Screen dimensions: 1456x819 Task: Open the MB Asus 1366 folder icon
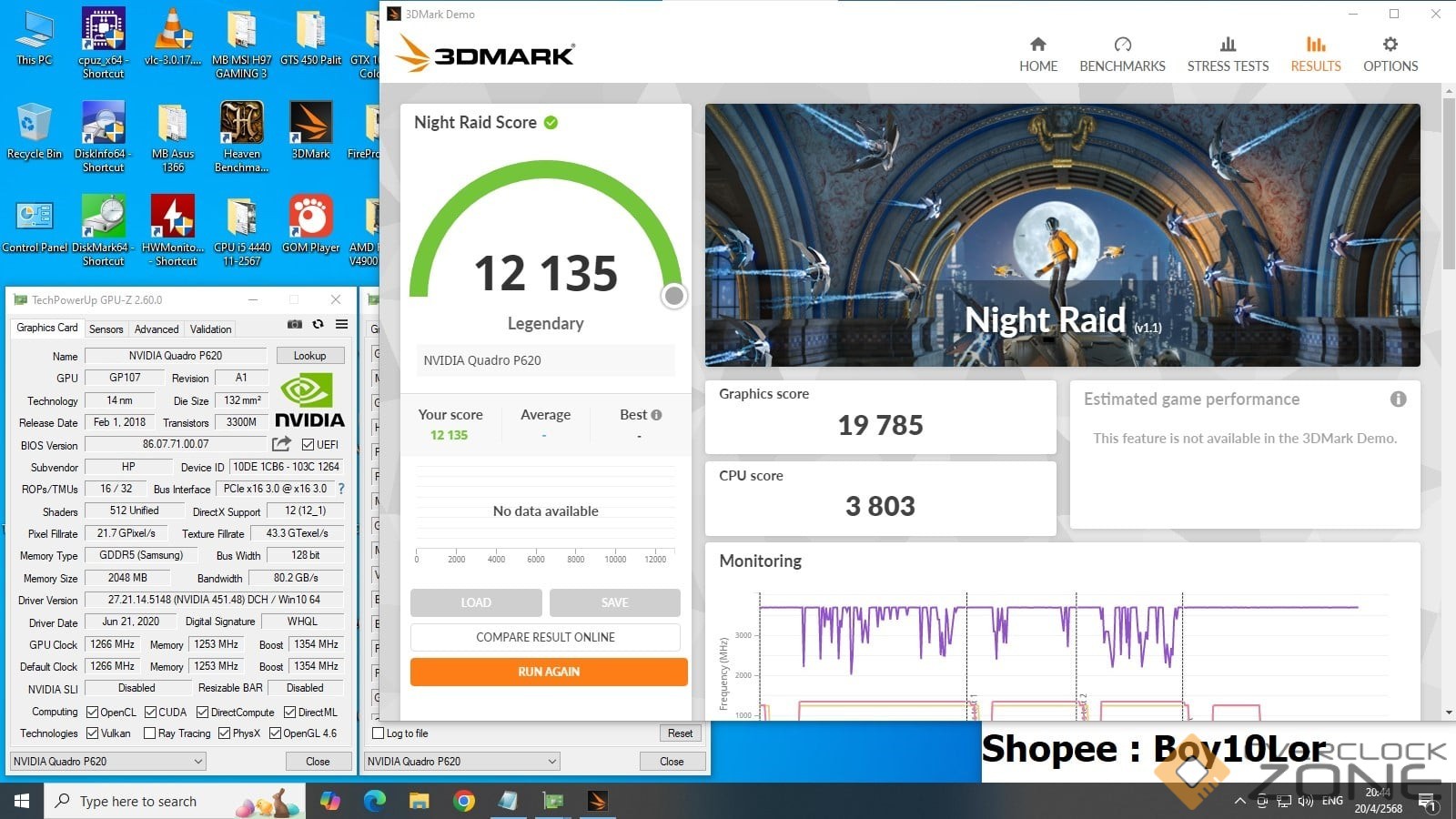(x=173, y=136)
